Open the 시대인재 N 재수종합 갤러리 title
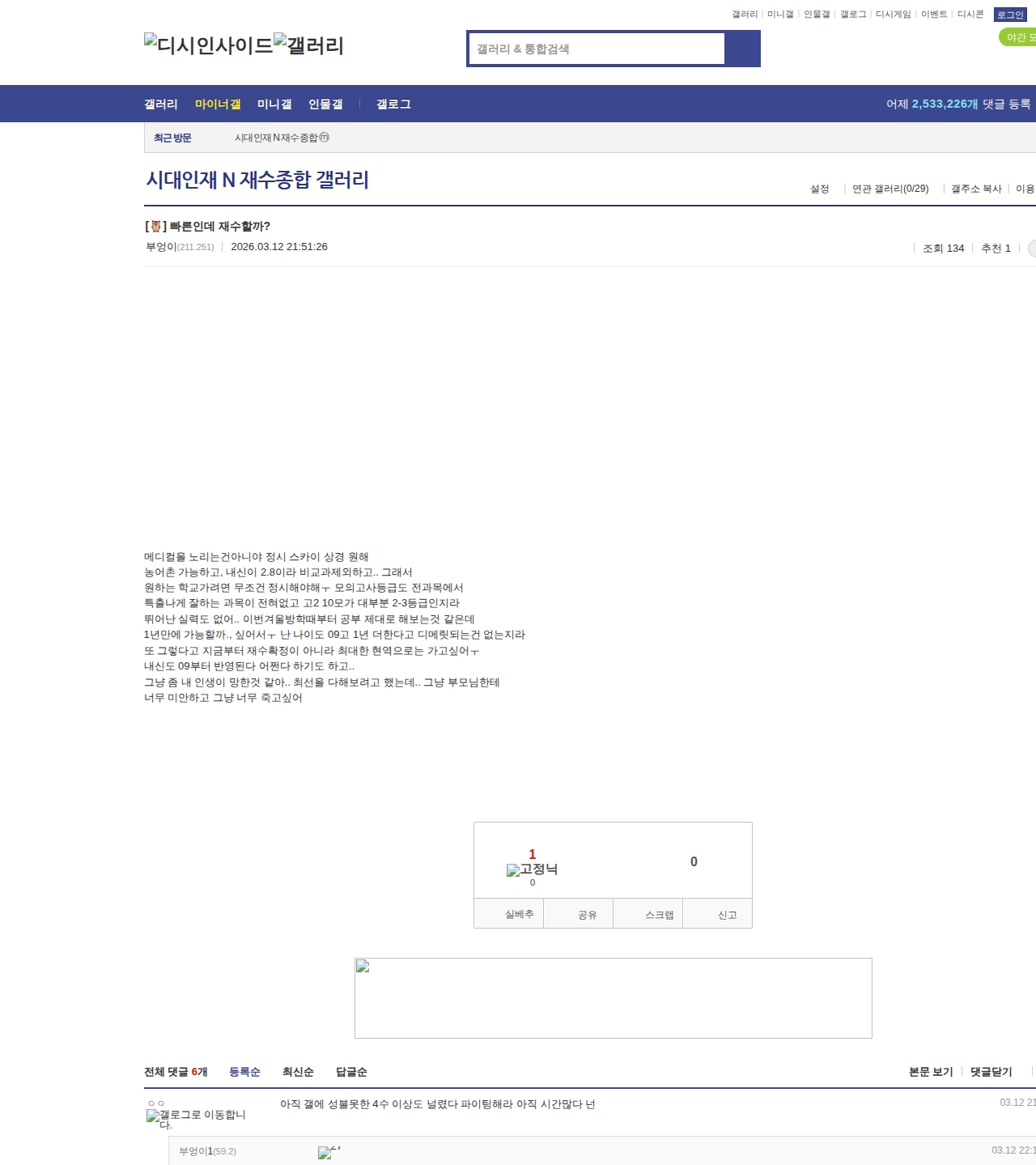This screenshot has width=1036, height=1165. point(257,179)
